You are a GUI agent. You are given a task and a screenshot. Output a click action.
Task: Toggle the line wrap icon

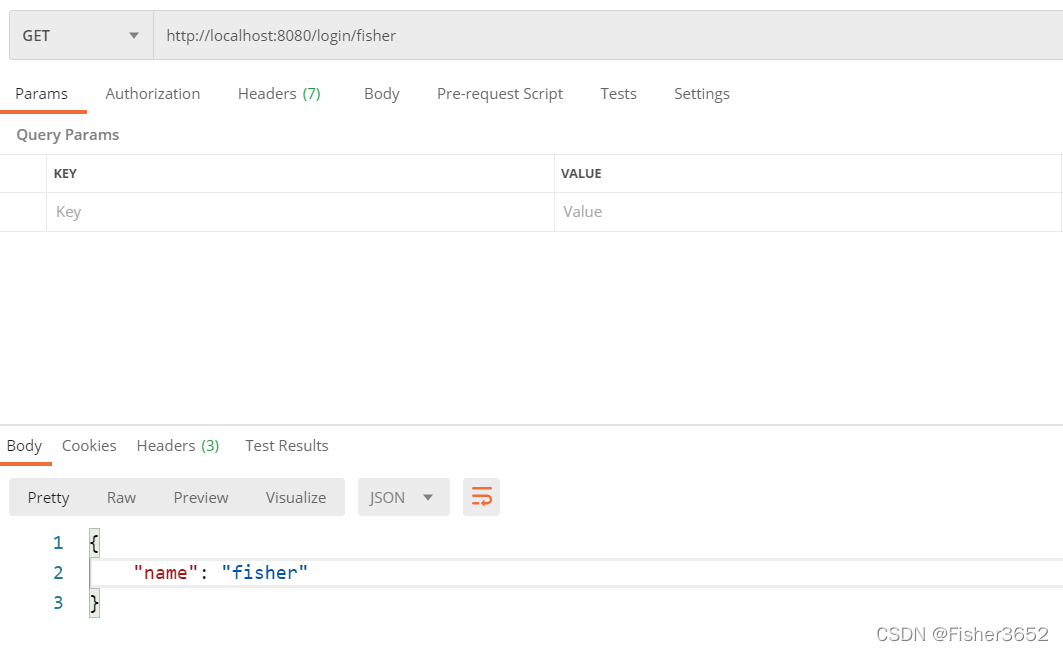pyautogui.click(x=481, y=497)
